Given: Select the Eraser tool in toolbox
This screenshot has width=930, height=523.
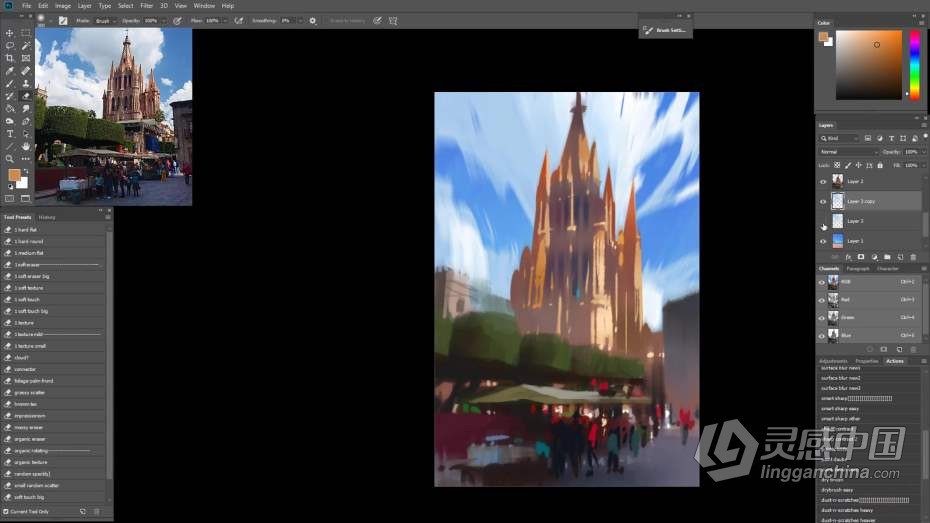Looking at the screenshot, I should tap(26, 95).
